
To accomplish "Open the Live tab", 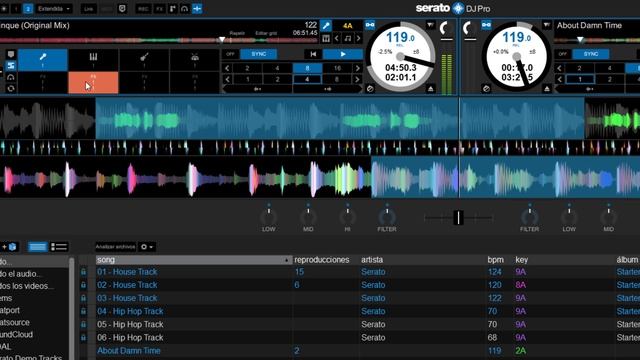I will (x=88, y=9).
